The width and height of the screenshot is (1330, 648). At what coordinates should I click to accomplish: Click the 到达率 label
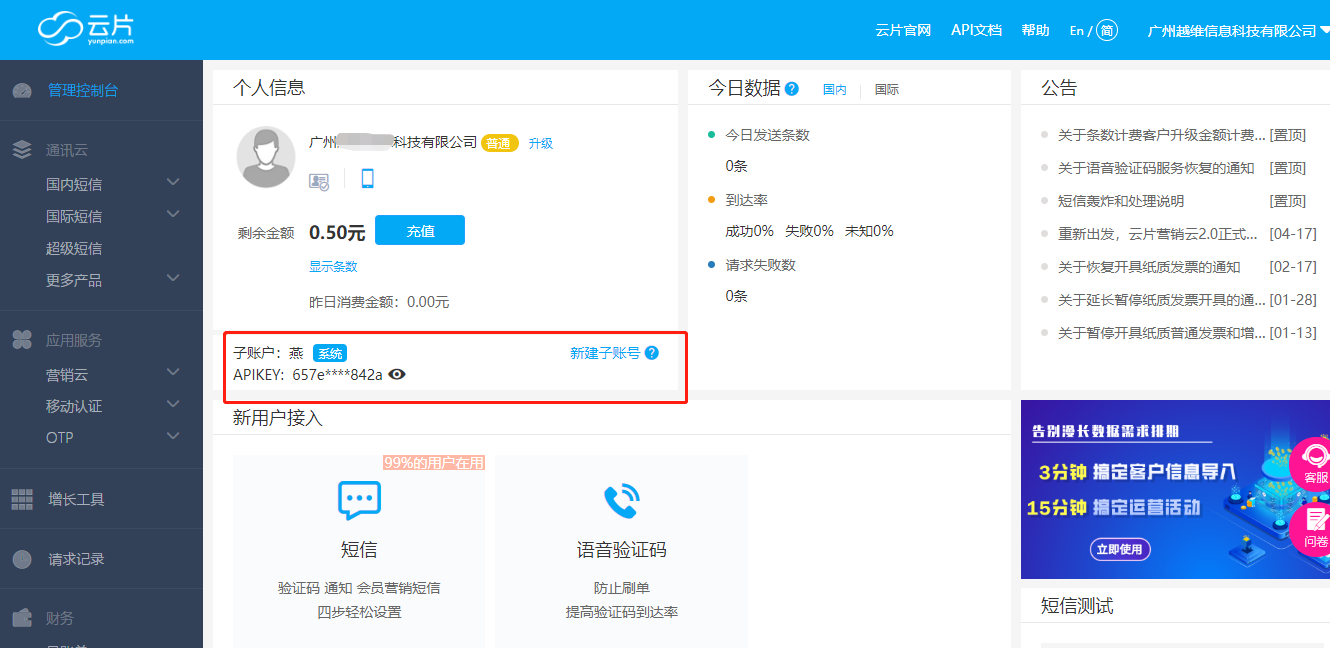click(x=746, y=200)
